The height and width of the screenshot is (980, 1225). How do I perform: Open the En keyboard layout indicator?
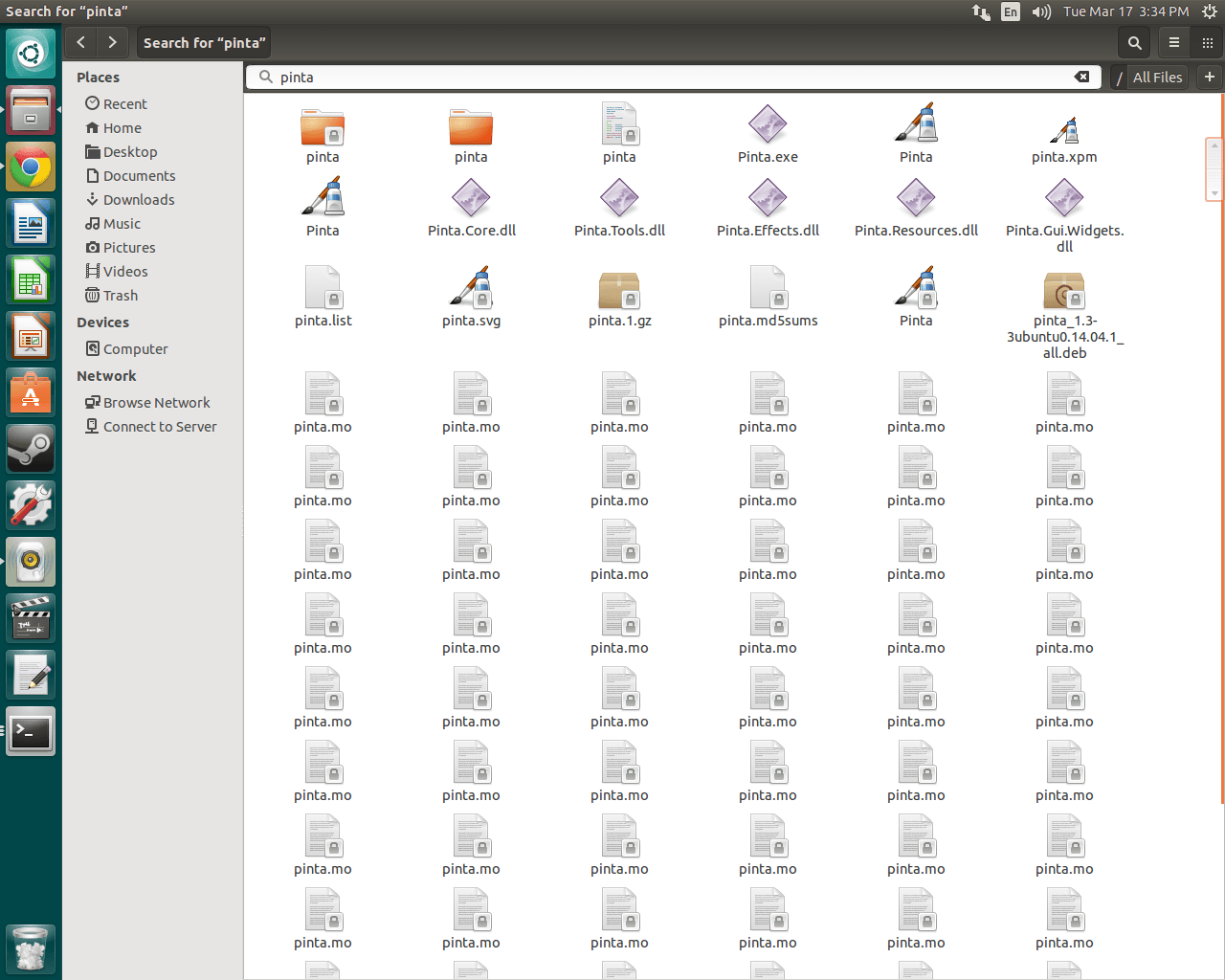(x=1011, y=11)
